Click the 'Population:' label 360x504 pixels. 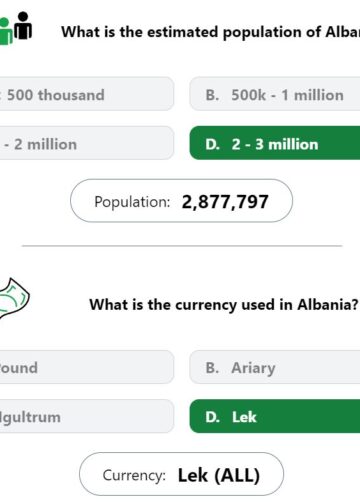pos(132,202)
